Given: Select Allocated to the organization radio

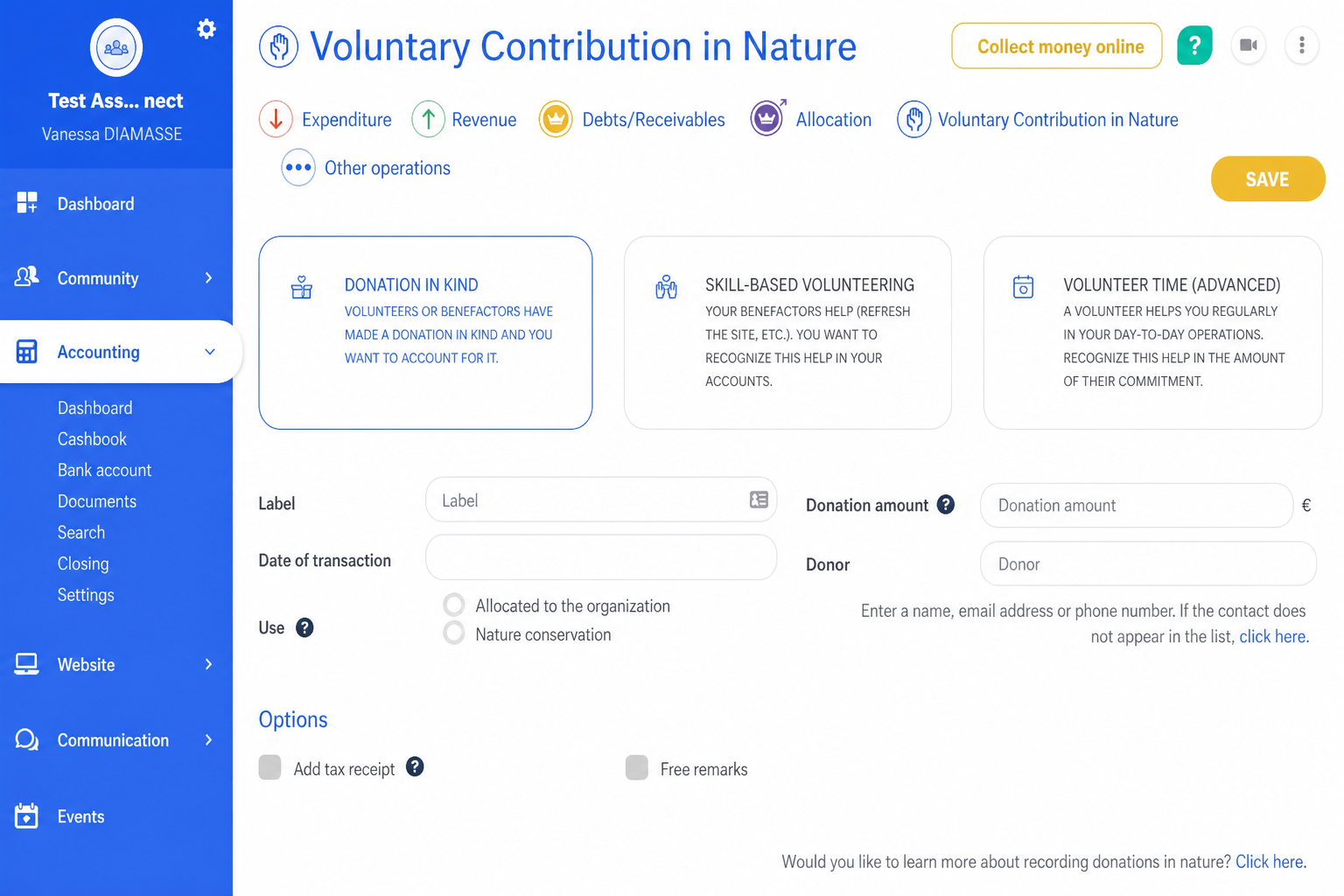Looking at the screenshot, I should (453, 605).
